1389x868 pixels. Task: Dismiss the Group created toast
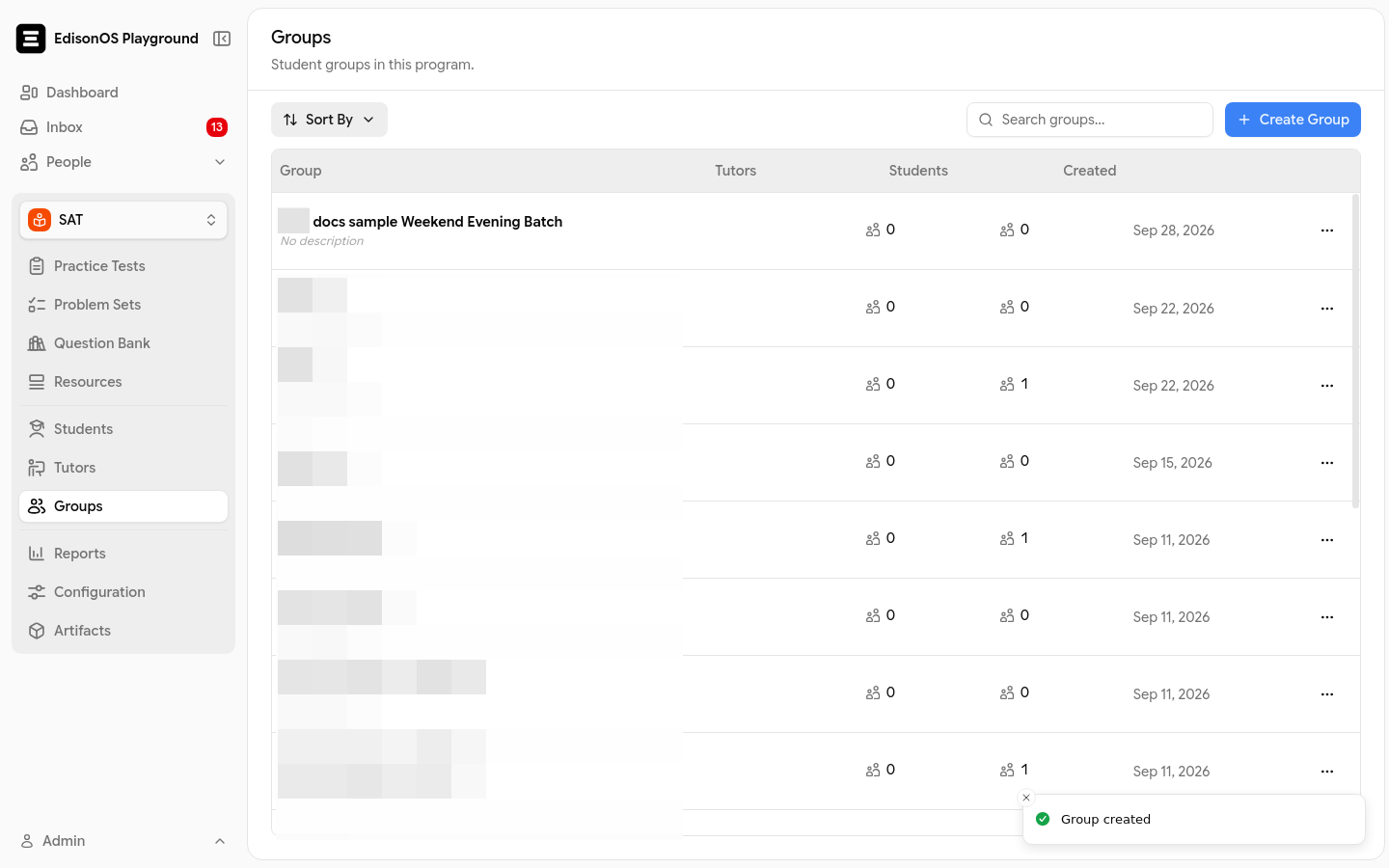tap(1026, 798)
